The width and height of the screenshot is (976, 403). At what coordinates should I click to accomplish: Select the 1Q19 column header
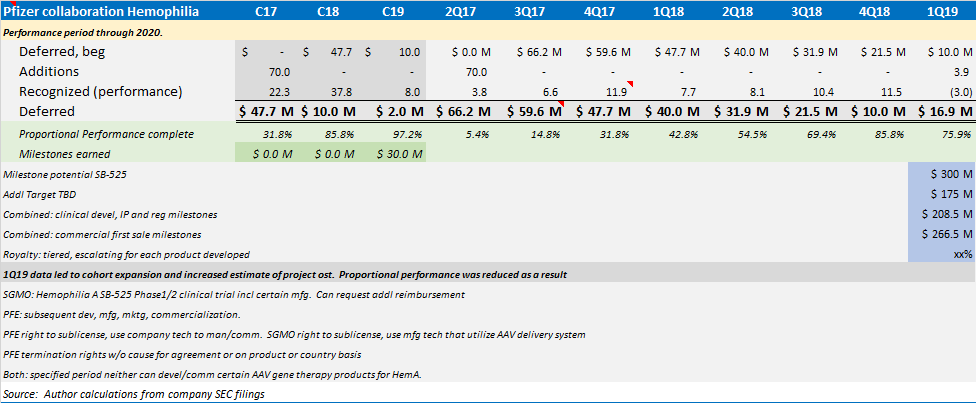942,12
